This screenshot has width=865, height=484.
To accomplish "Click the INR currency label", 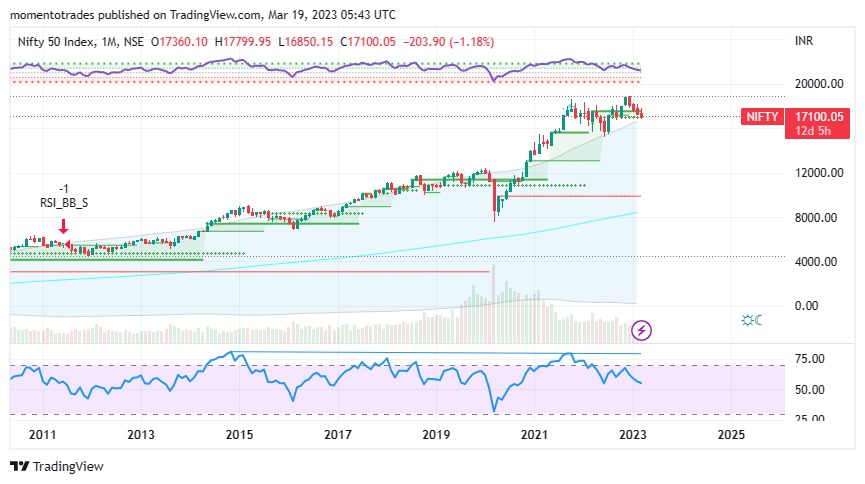I will coord(804,41).
